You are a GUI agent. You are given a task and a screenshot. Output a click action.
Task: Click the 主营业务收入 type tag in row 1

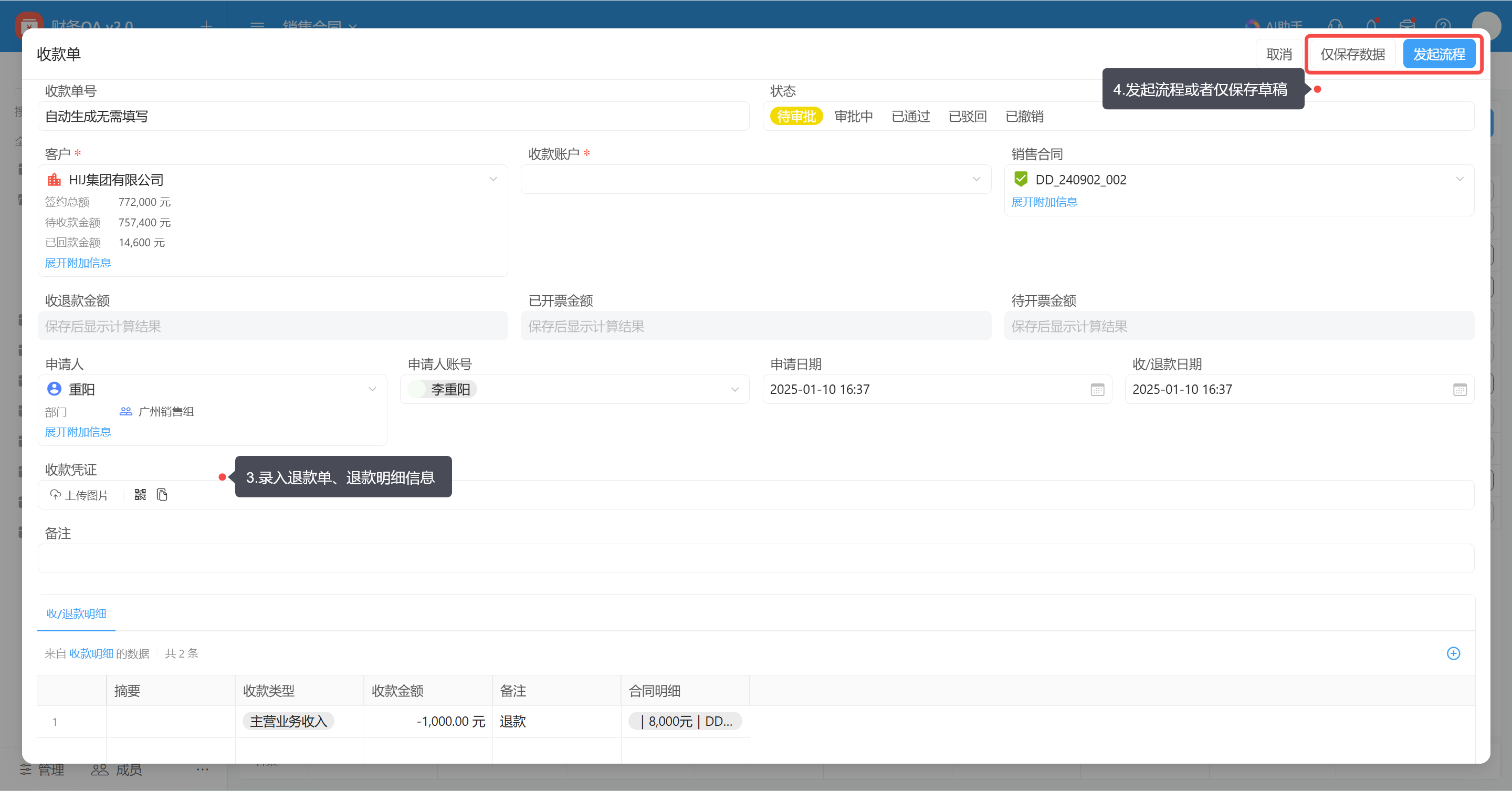click(x=288, y=721)
